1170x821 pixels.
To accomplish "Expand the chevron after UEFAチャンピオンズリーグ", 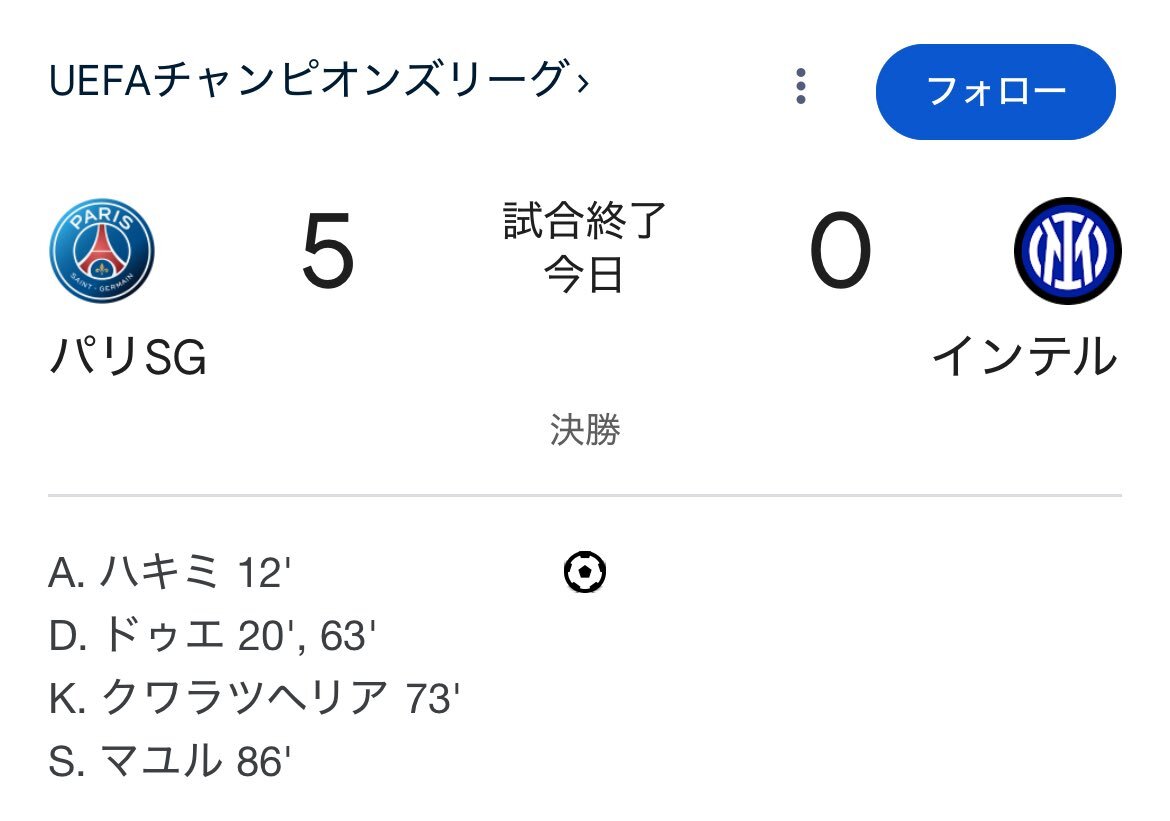I will tap(583, 83).
